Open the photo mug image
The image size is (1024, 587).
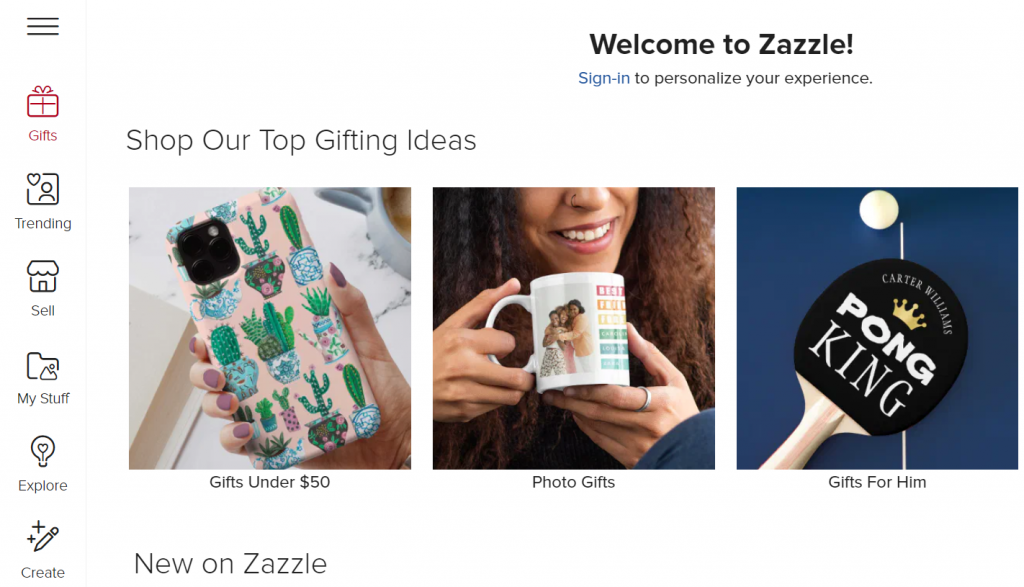(x=573, y=328)
